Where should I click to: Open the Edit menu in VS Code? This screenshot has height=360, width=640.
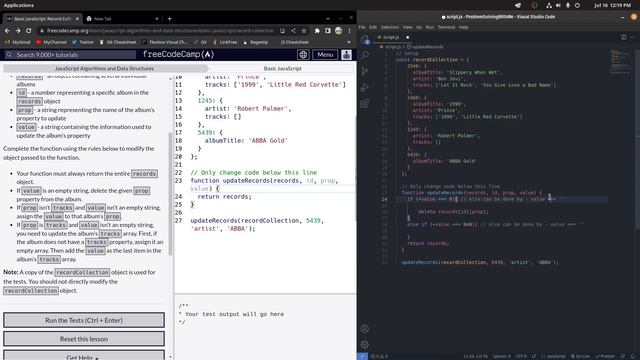373,27
